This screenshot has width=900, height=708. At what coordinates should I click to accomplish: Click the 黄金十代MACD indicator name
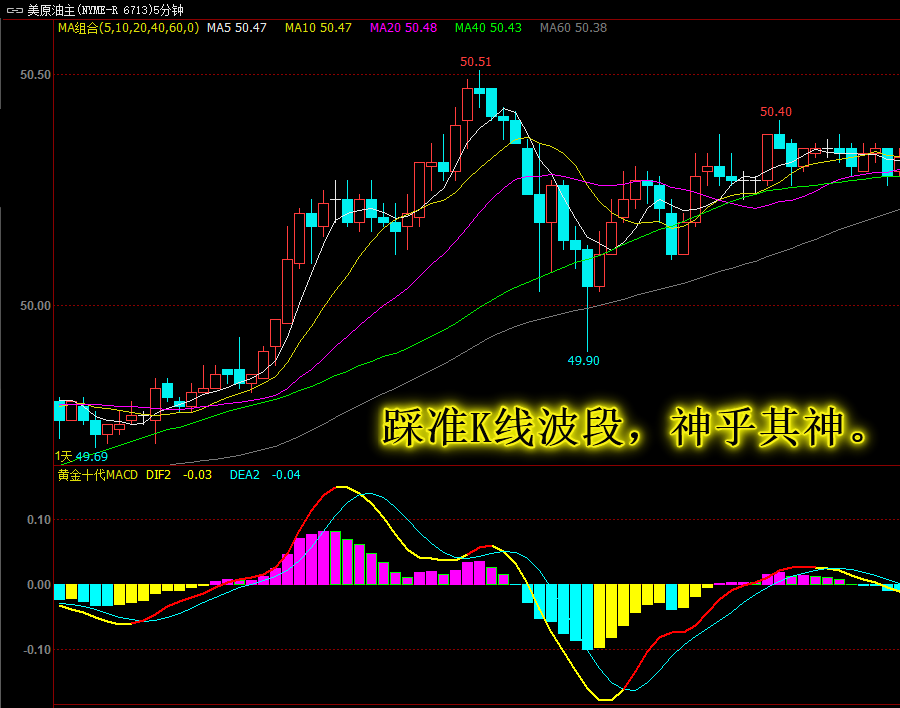click(98, 475)
